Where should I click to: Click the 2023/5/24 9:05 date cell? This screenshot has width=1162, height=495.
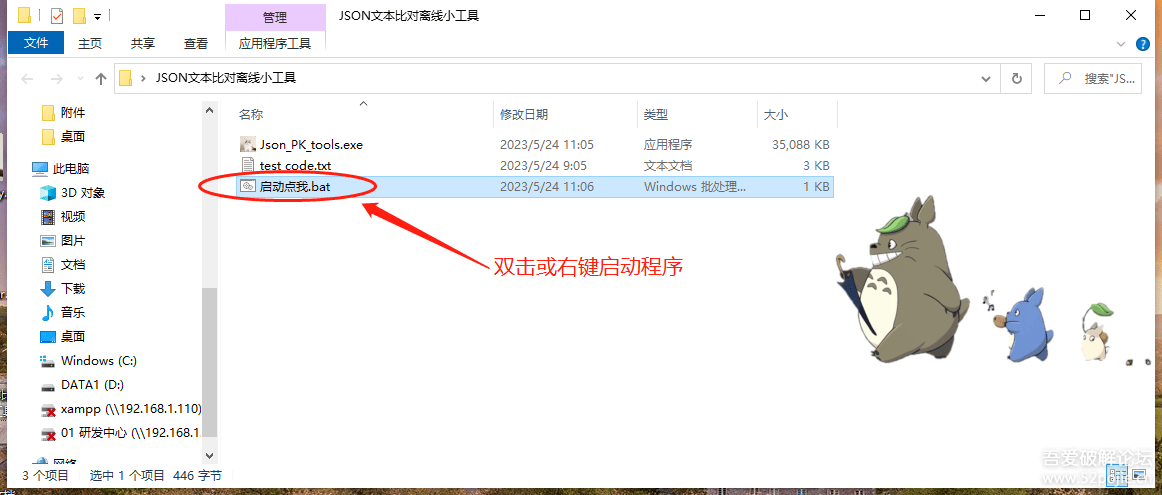[542, 165]
